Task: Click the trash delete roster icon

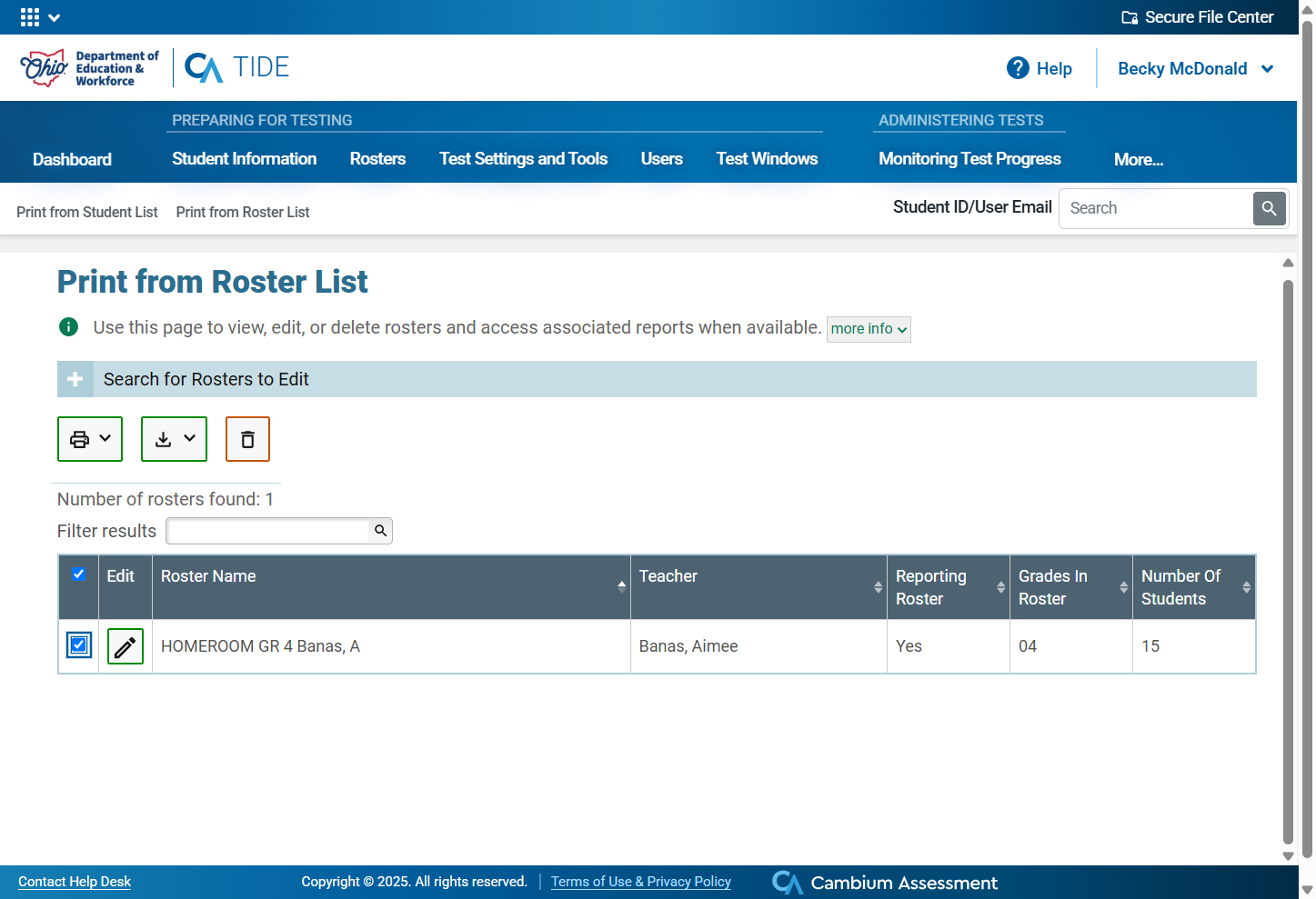Action: 247,439
